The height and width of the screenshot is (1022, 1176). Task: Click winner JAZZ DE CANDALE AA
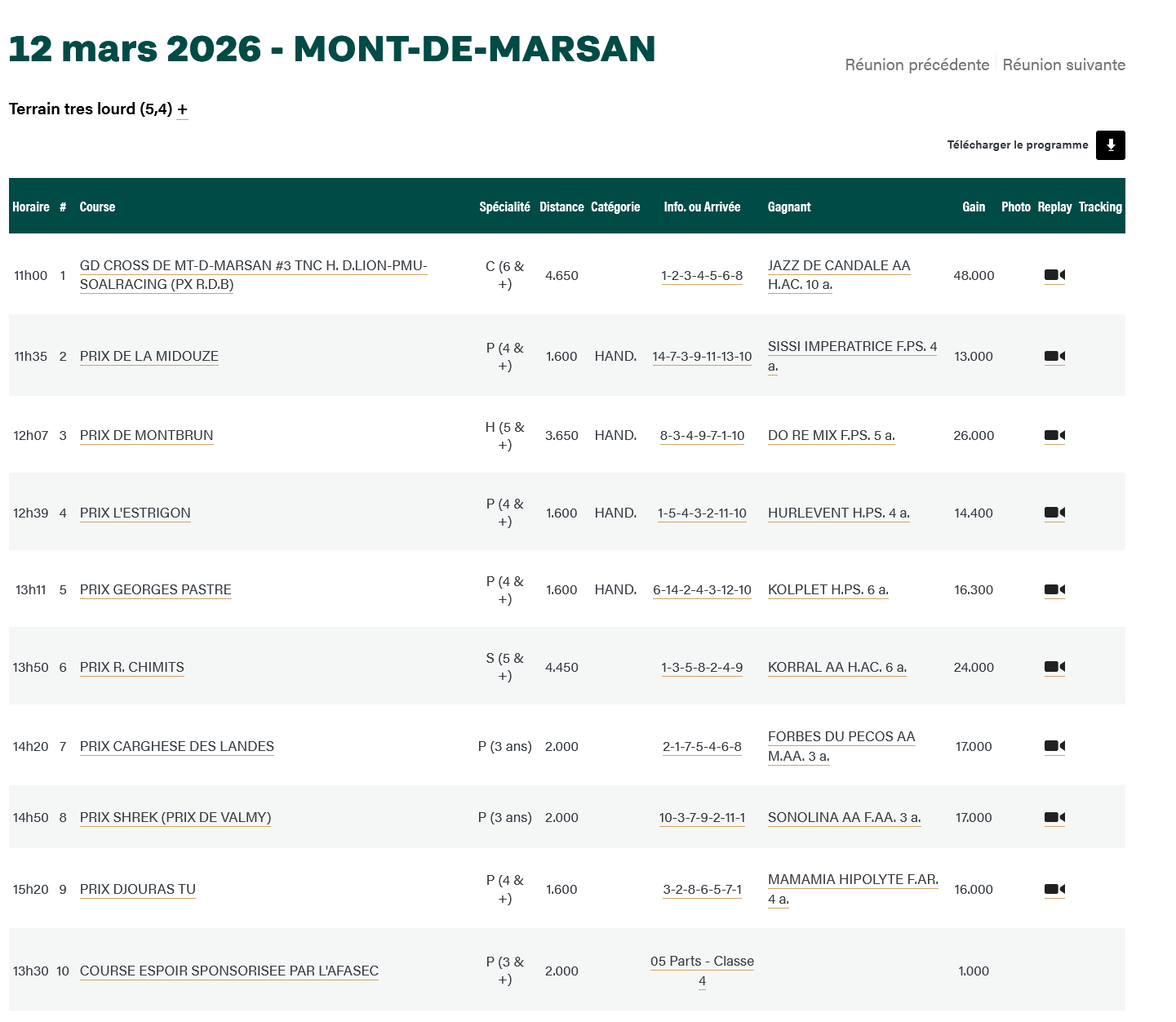point(839,265)
